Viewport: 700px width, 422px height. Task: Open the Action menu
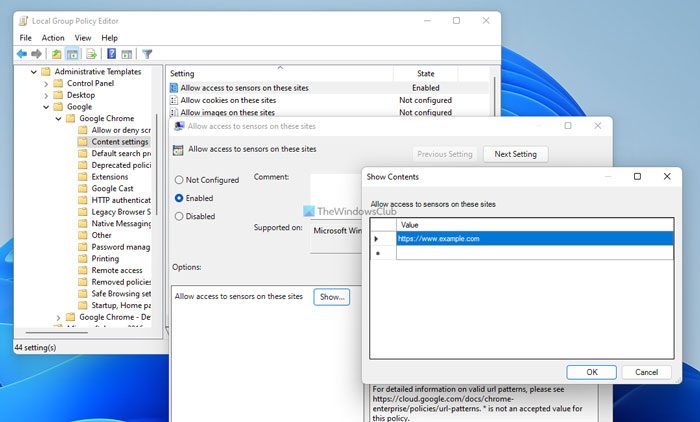pos(53,38)
